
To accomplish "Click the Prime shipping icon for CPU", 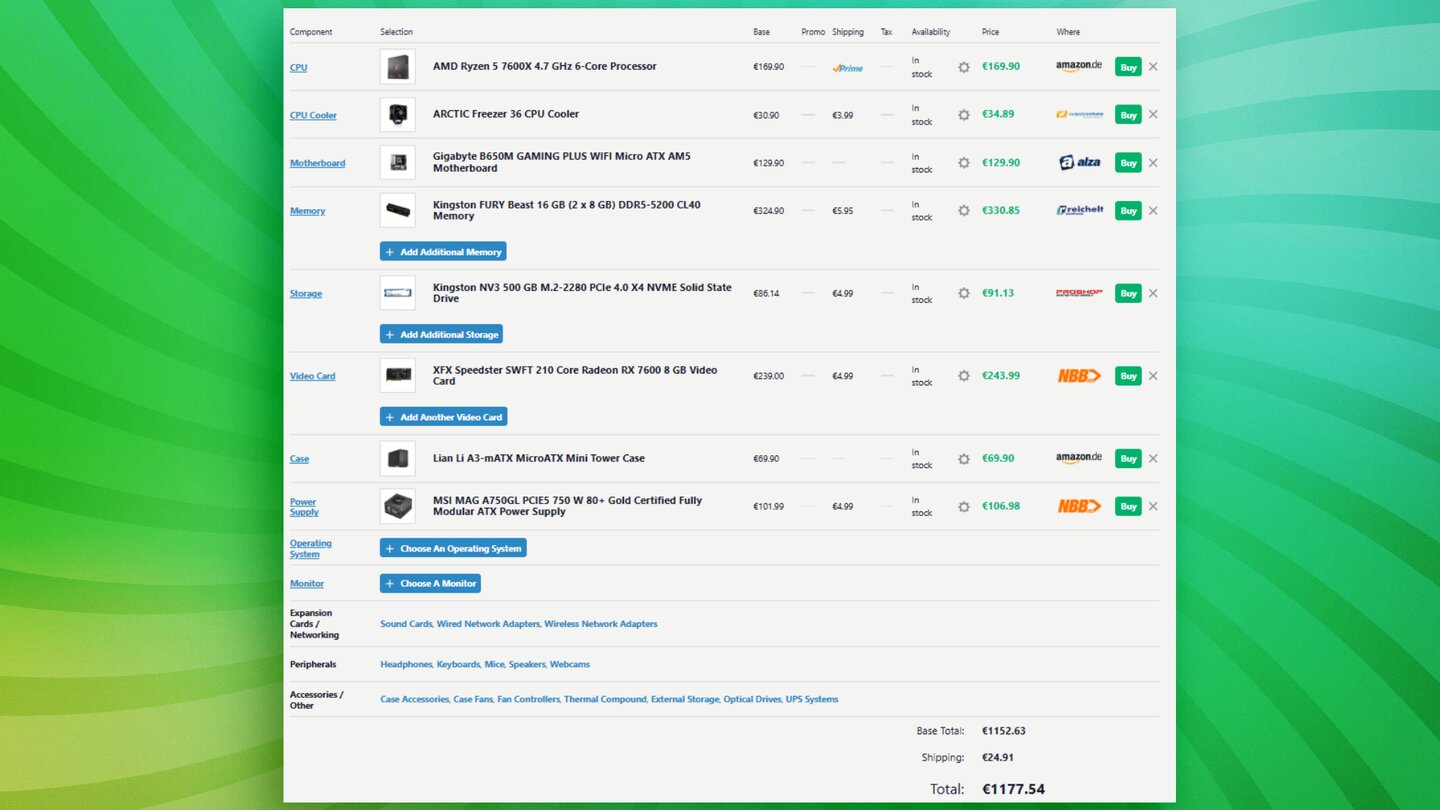I will pos(847,68).
